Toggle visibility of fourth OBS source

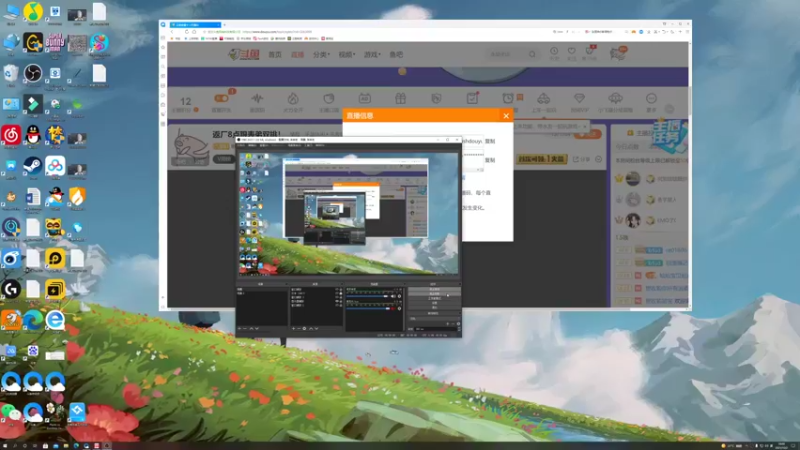[x=337, y=302]
